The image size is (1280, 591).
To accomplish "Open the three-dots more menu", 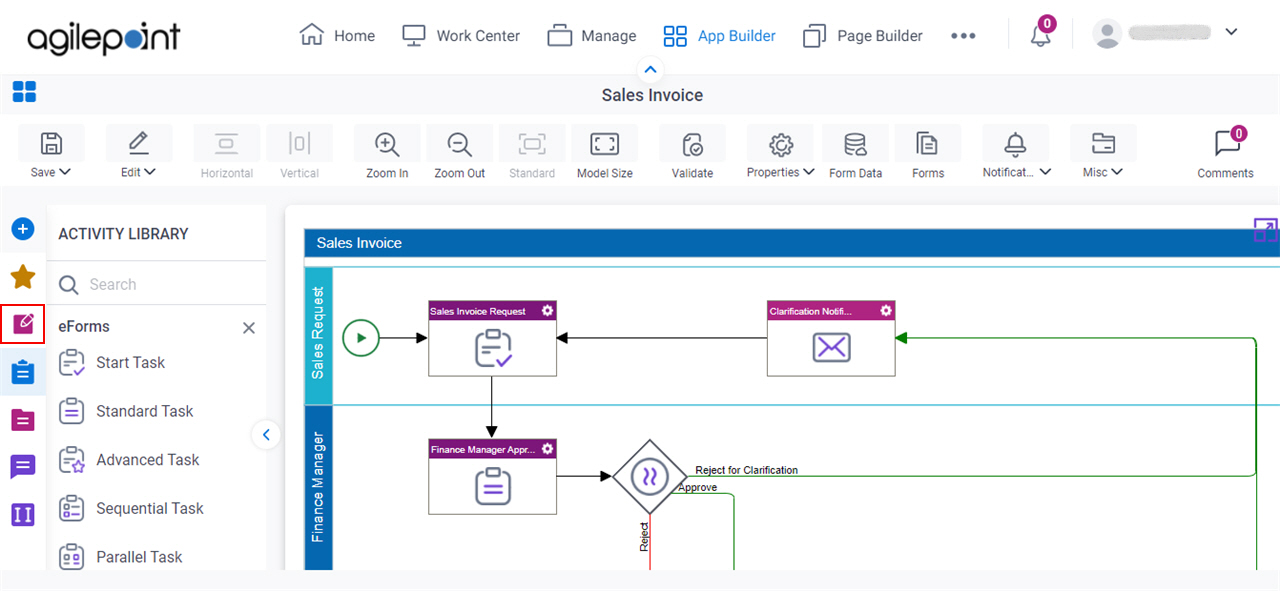I will tap(963, 36).
